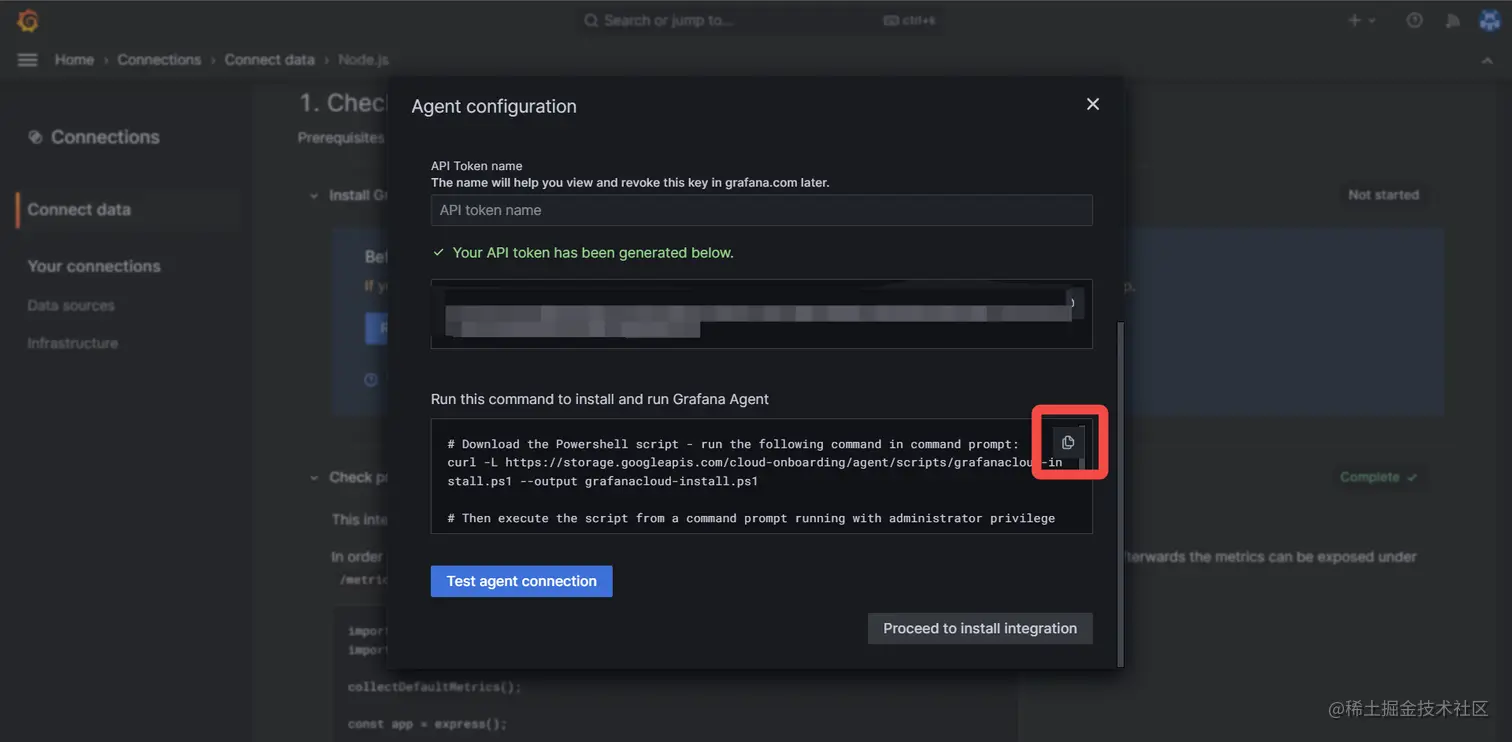1512x742 pixels.
Task: Collapse the Check prerequisites section chevron
Action: click(315, 478)
